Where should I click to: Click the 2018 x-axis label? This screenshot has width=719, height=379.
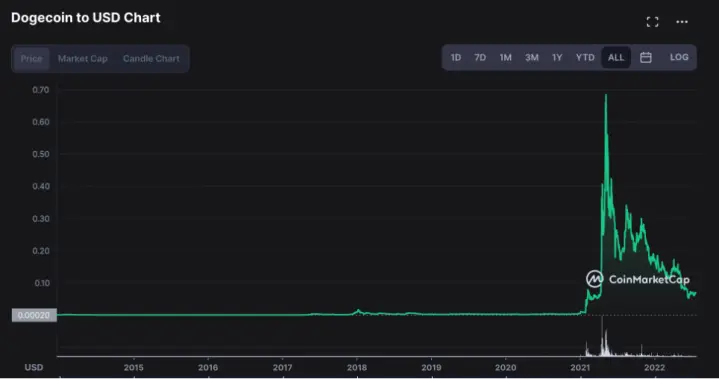(357, 368)
